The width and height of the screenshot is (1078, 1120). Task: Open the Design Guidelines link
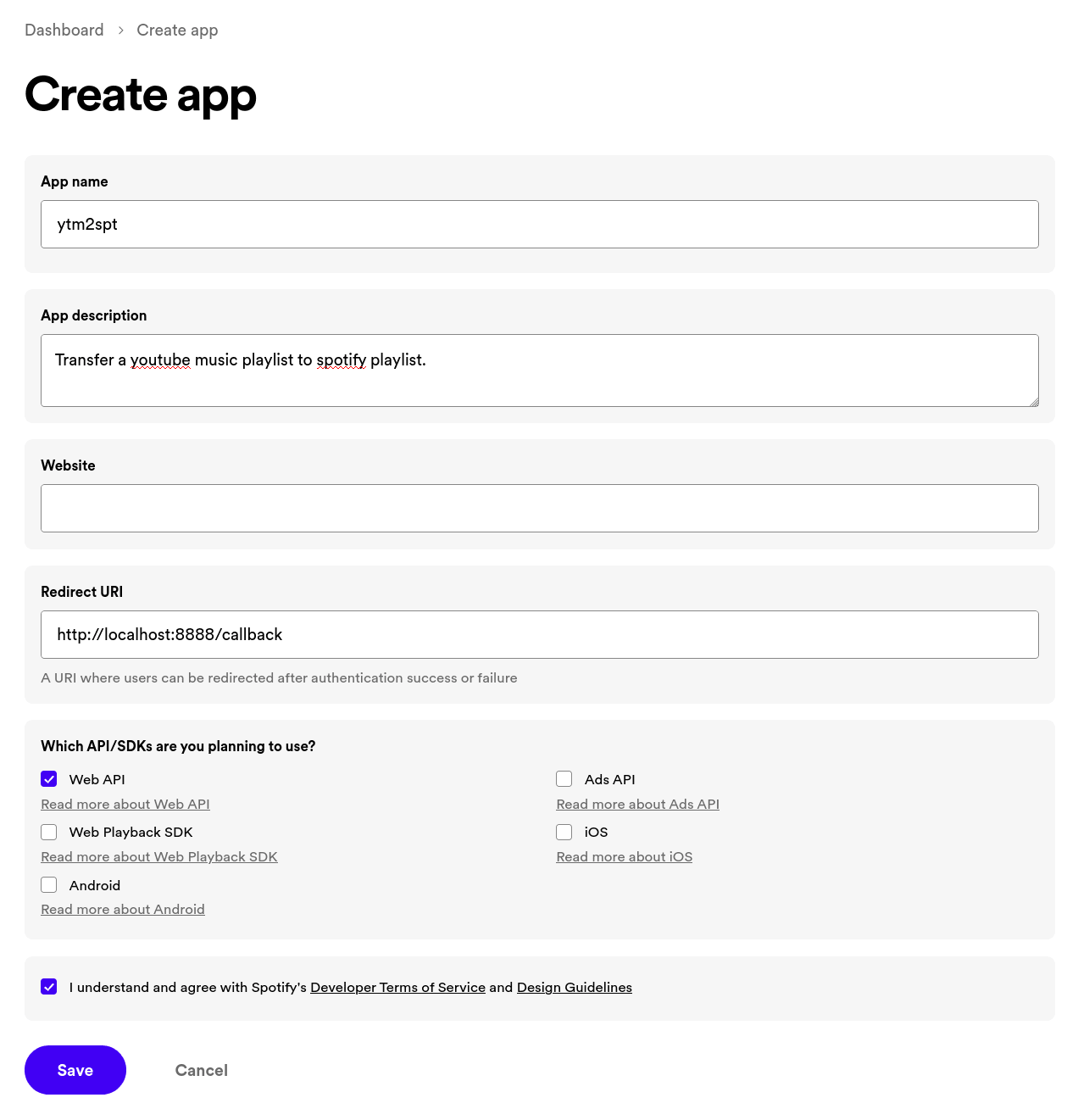coord(574,987)
